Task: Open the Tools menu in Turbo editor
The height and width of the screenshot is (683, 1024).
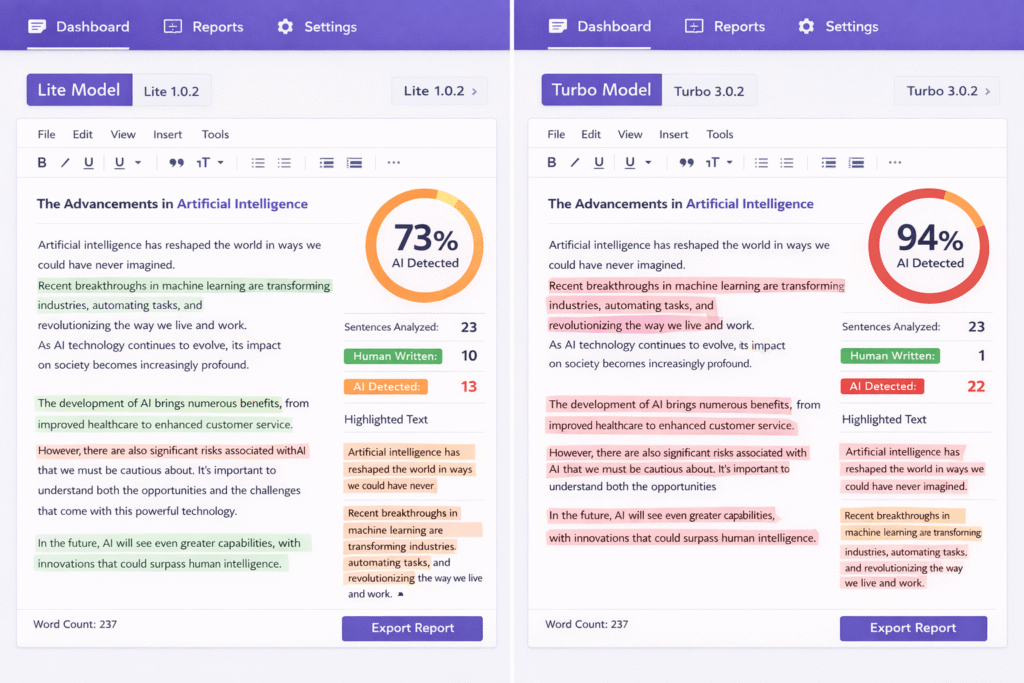Action: point(720,134)
